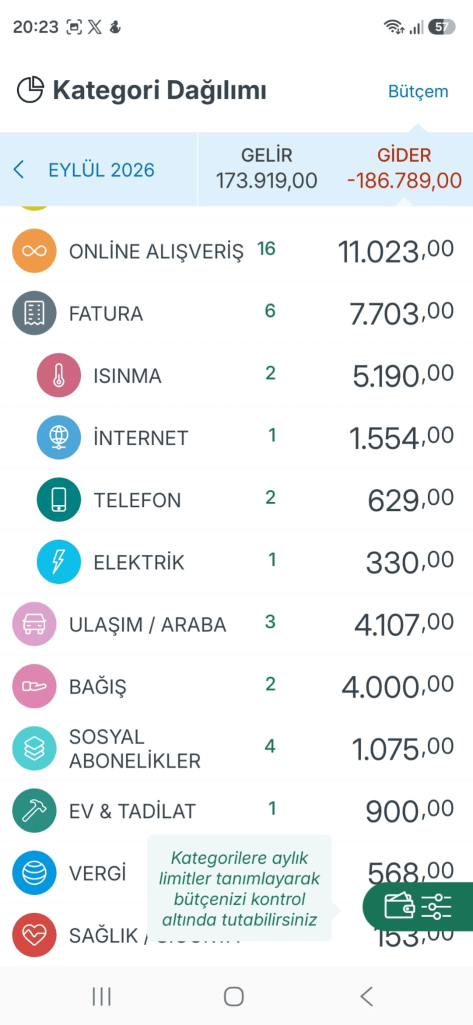Viewport: 473px width, 1025px height.
Task: Select the Isınma thermometer icon
Action: click(59, 375)
